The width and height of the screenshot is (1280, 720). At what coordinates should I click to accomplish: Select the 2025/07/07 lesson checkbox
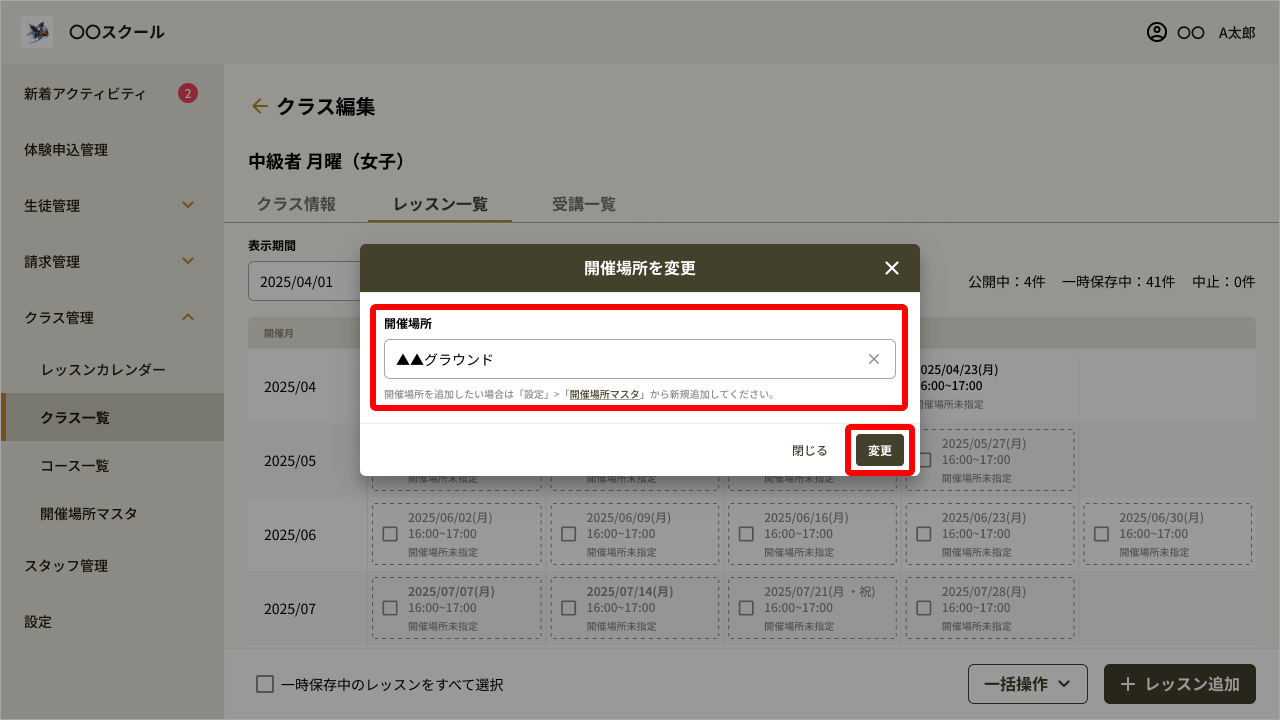click(390, 607)
